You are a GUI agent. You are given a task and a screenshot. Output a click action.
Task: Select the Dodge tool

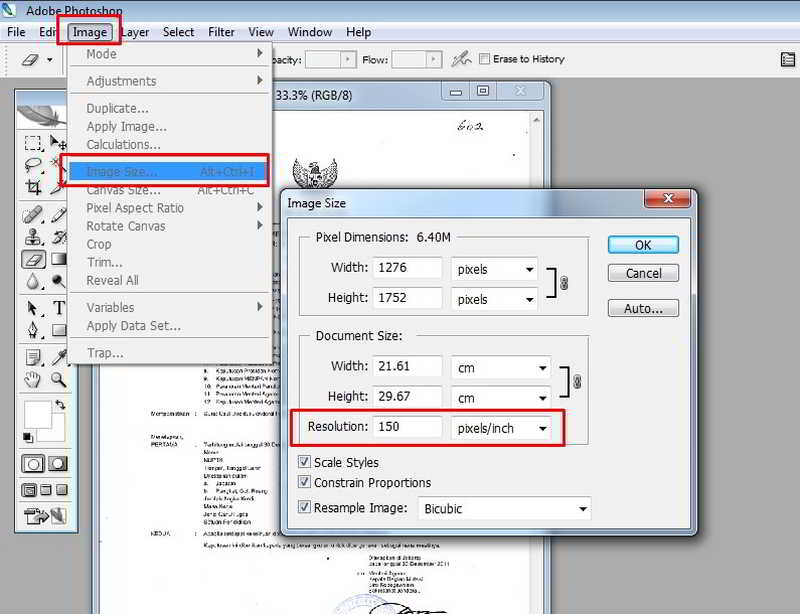tap(59, 281)
